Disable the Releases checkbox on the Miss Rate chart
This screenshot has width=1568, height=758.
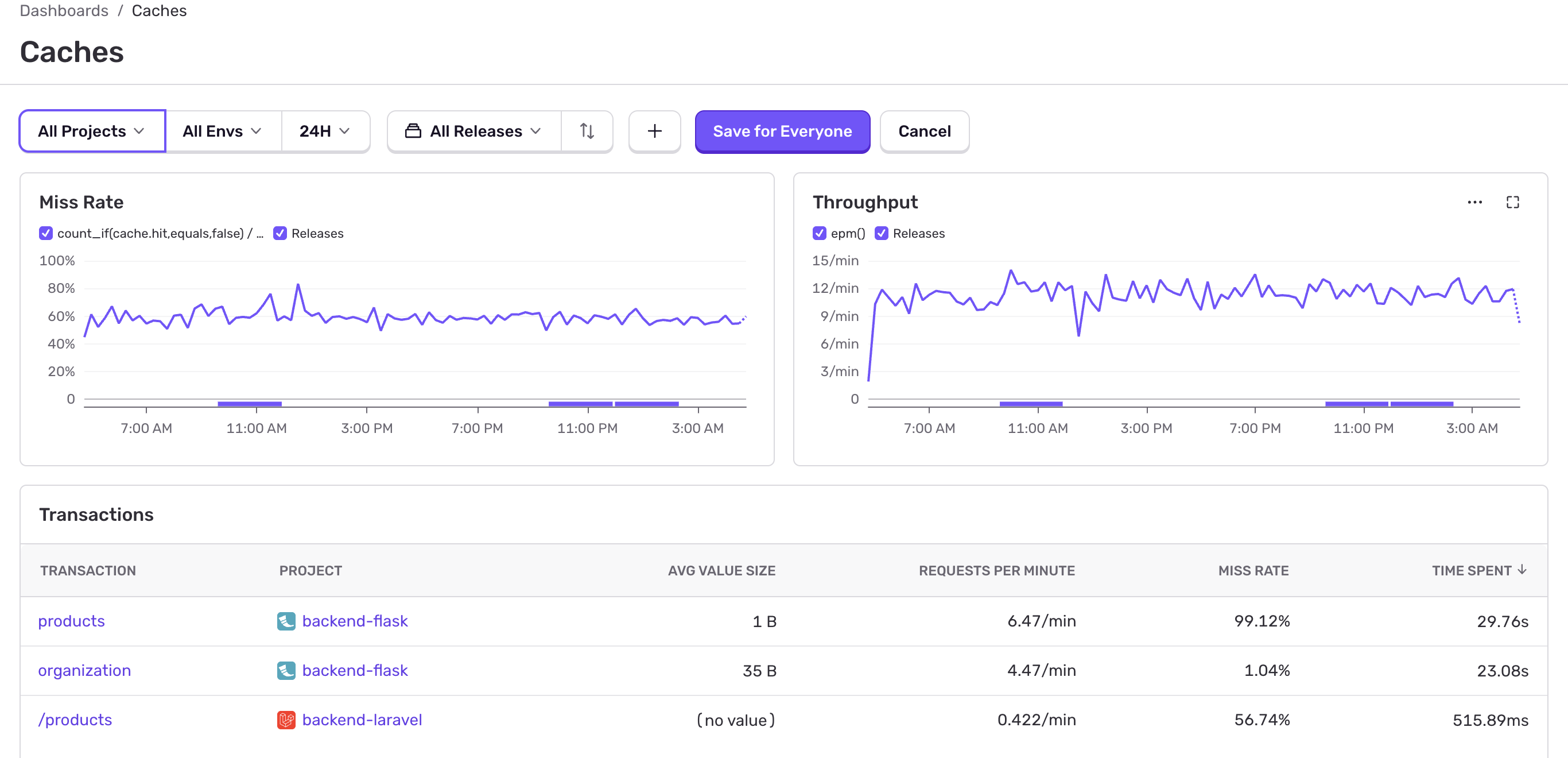(x=280, y=233)
